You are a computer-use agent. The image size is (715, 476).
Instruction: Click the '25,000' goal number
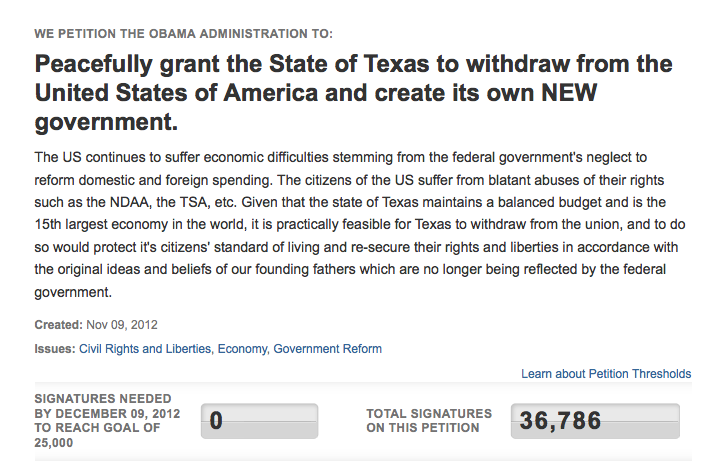click(x=53, y=443)
